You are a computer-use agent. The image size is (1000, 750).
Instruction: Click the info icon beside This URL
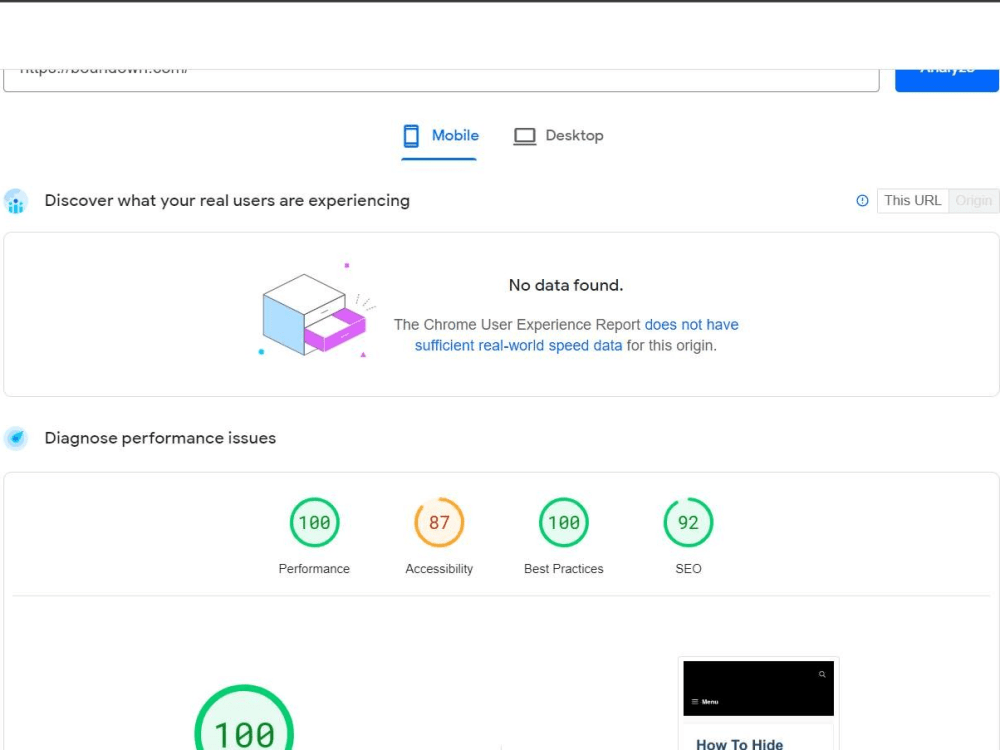862,200
